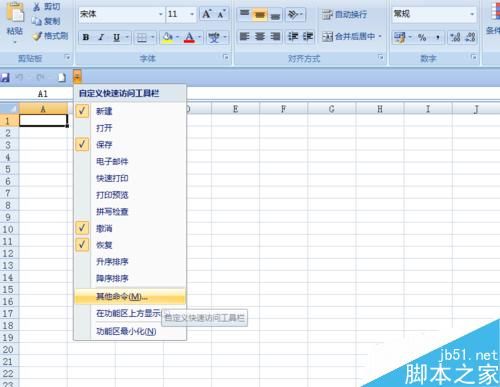This screenshot has width=500, height=387.
Task: Apply the fill color bucket
Action: click(168, 37)
